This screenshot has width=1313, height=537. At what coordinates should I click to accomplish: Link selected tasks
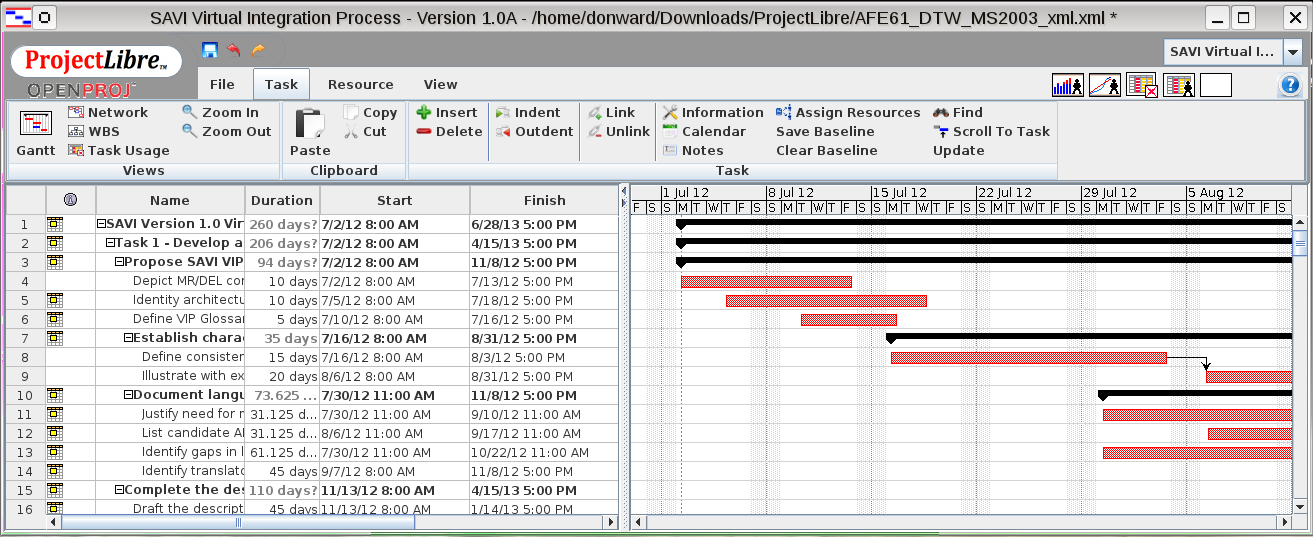[611, 113]
